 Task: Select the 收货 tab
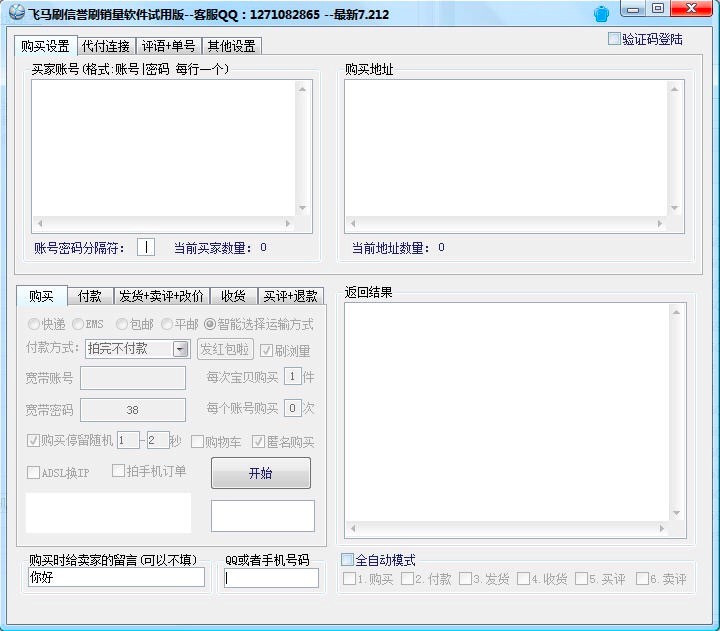point(233,296)
